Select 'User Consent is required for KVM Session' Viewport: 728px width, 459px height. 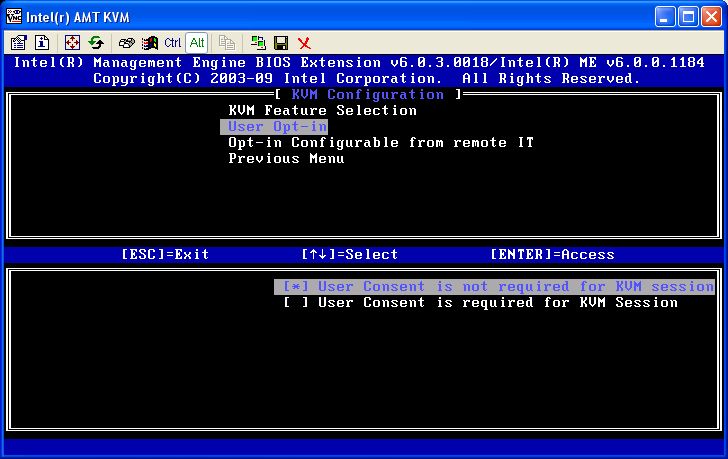pyautogui.click(x=480, y=303)
